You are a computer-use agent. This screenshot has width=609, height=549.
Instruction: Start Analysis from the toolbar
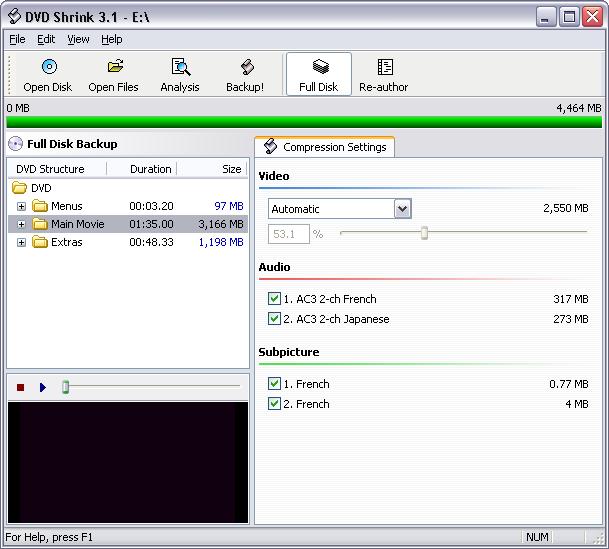(181, 75)
